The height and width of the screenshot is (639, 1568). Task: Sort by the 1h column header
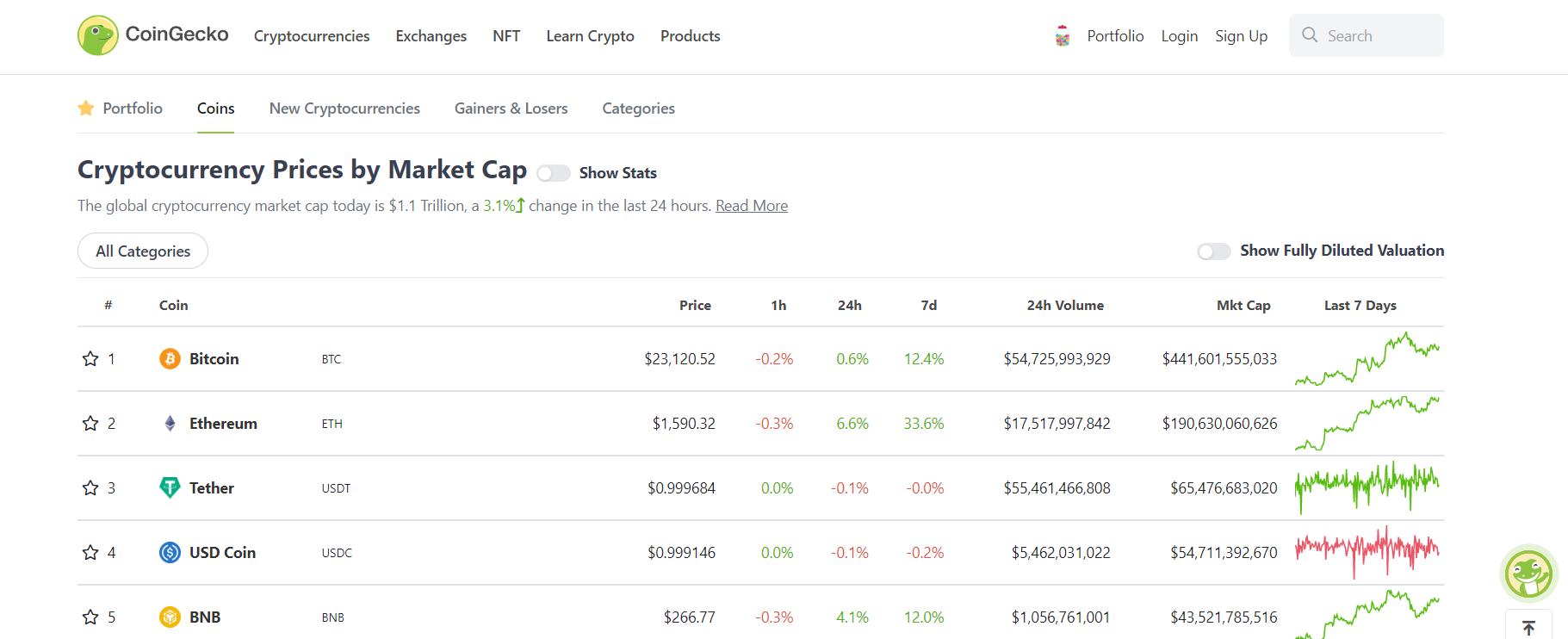coord(778,306)
